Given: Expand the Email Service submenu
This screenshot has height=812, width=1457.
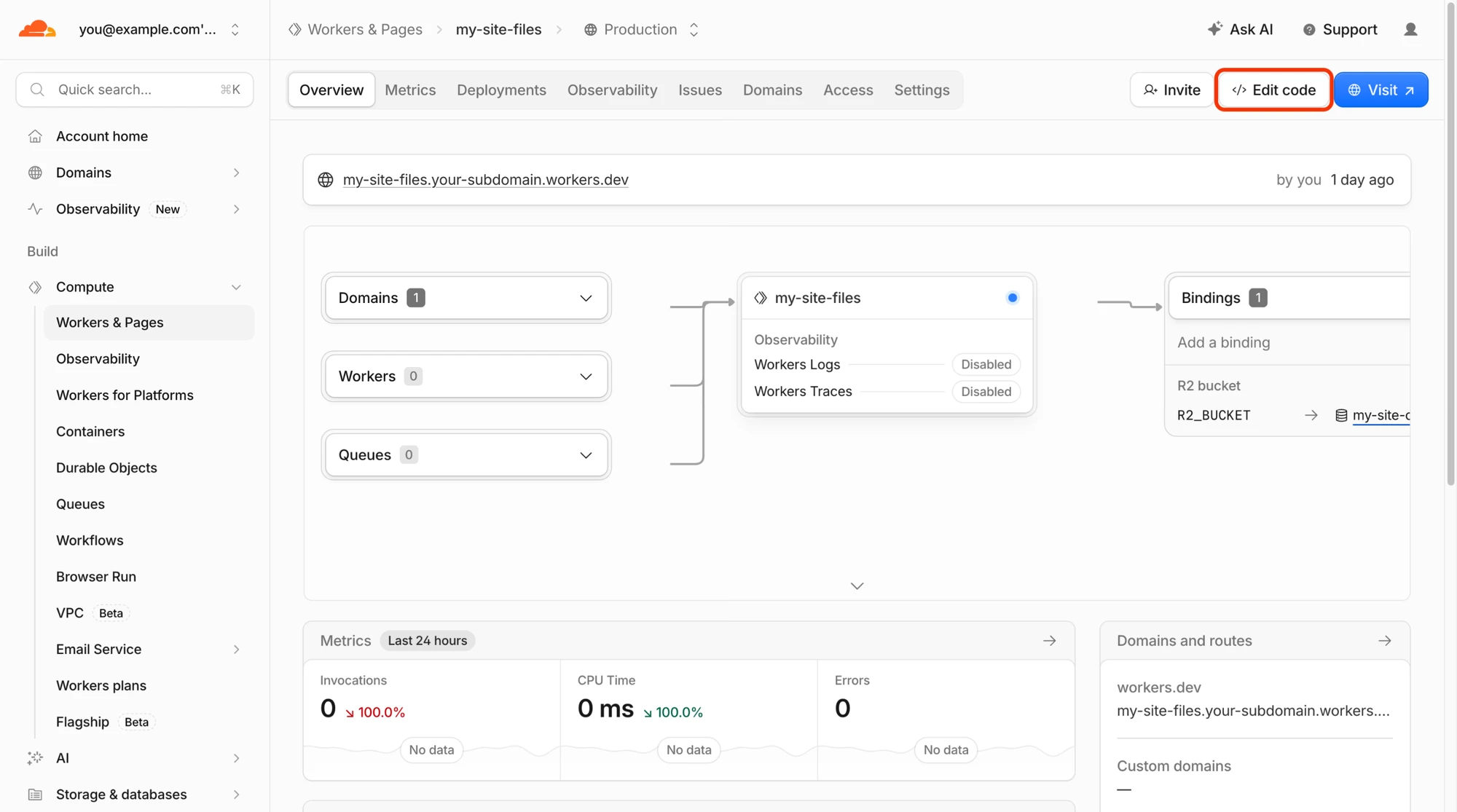Looking at the screenshot, I should coord(236,650).
